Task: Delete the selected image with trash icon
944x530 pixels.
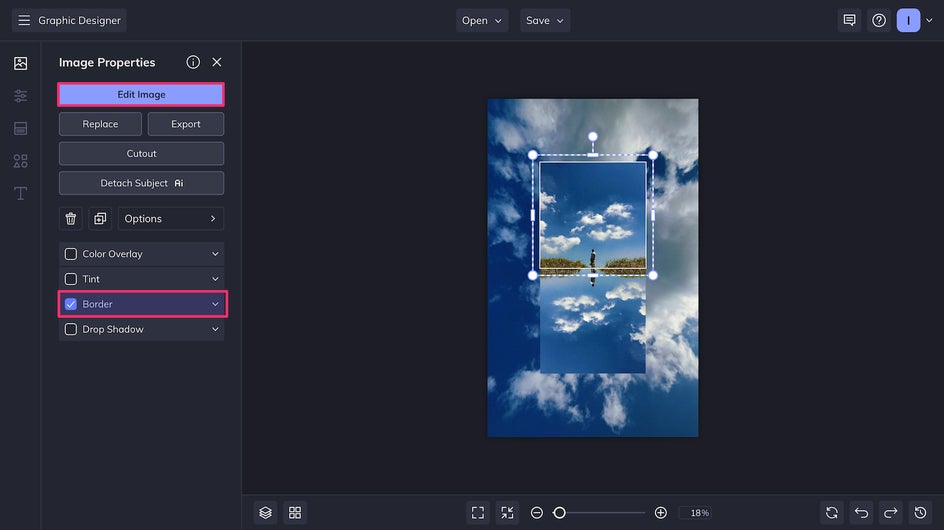Action: [70, 219]
